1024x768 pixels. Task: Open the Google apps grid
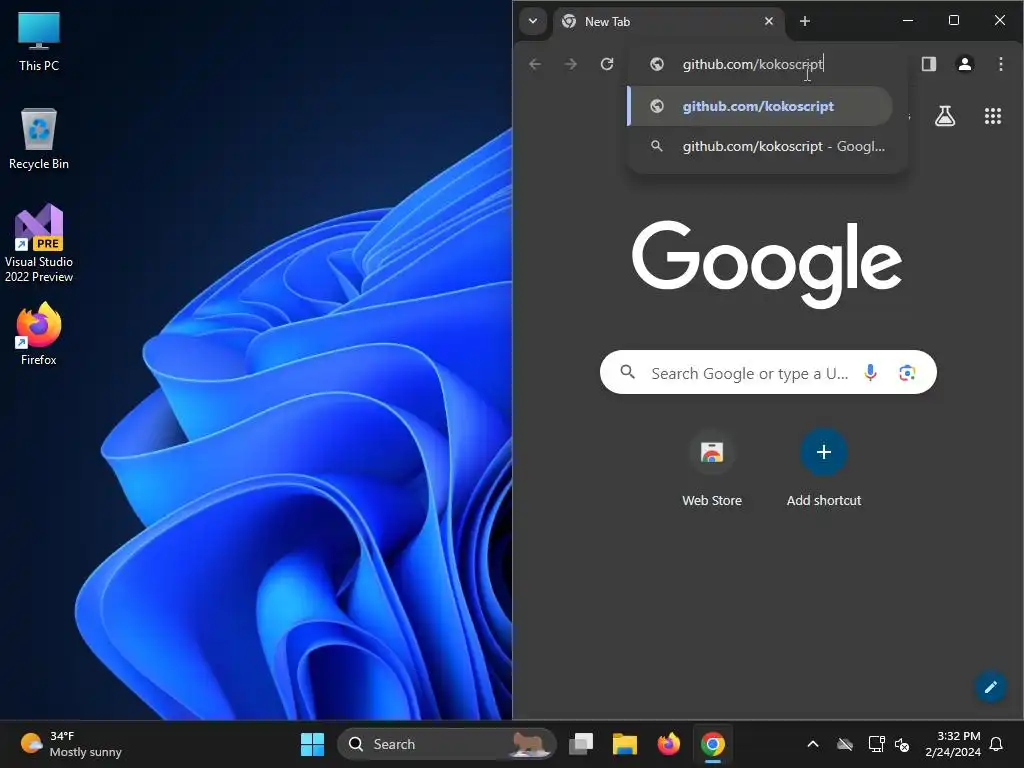tap(993, 116)
